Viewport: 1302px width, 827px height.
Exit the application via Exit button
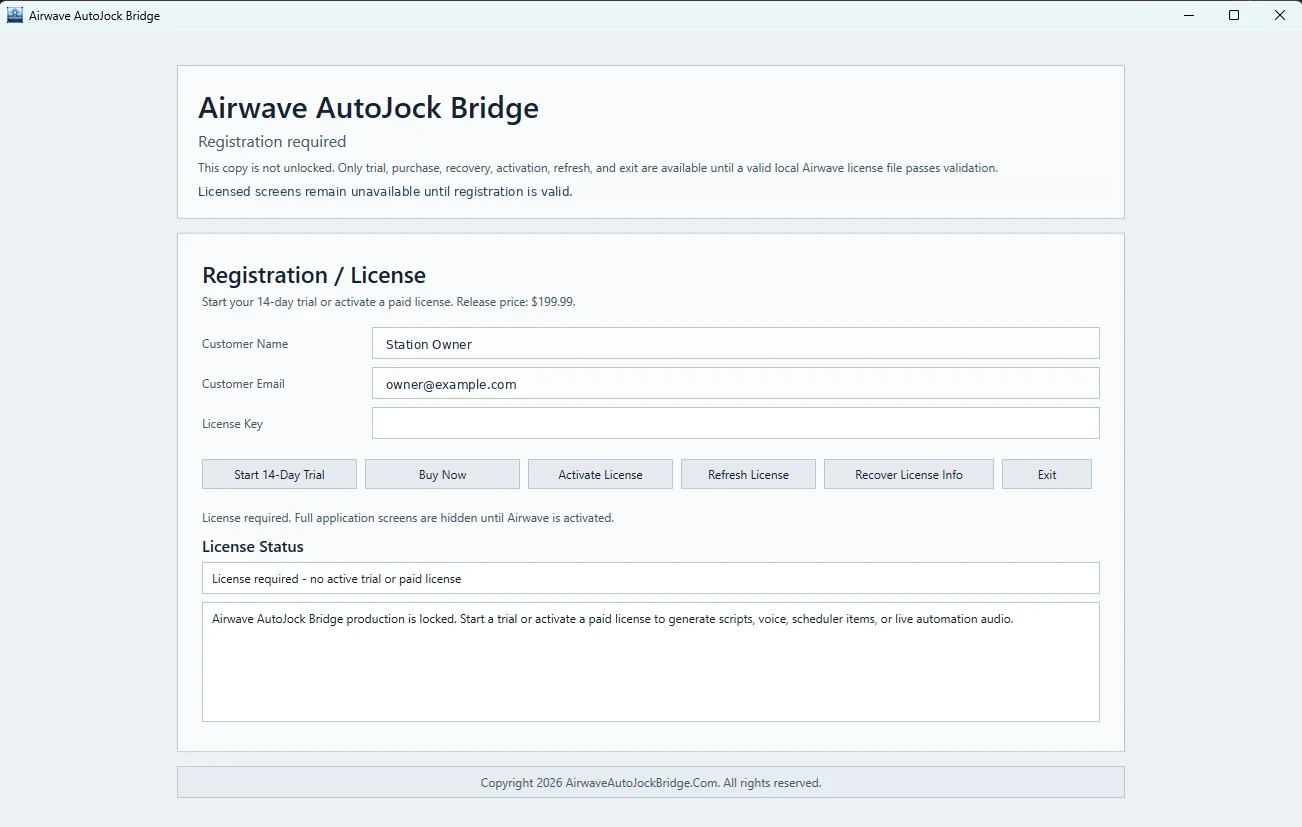1047,474
